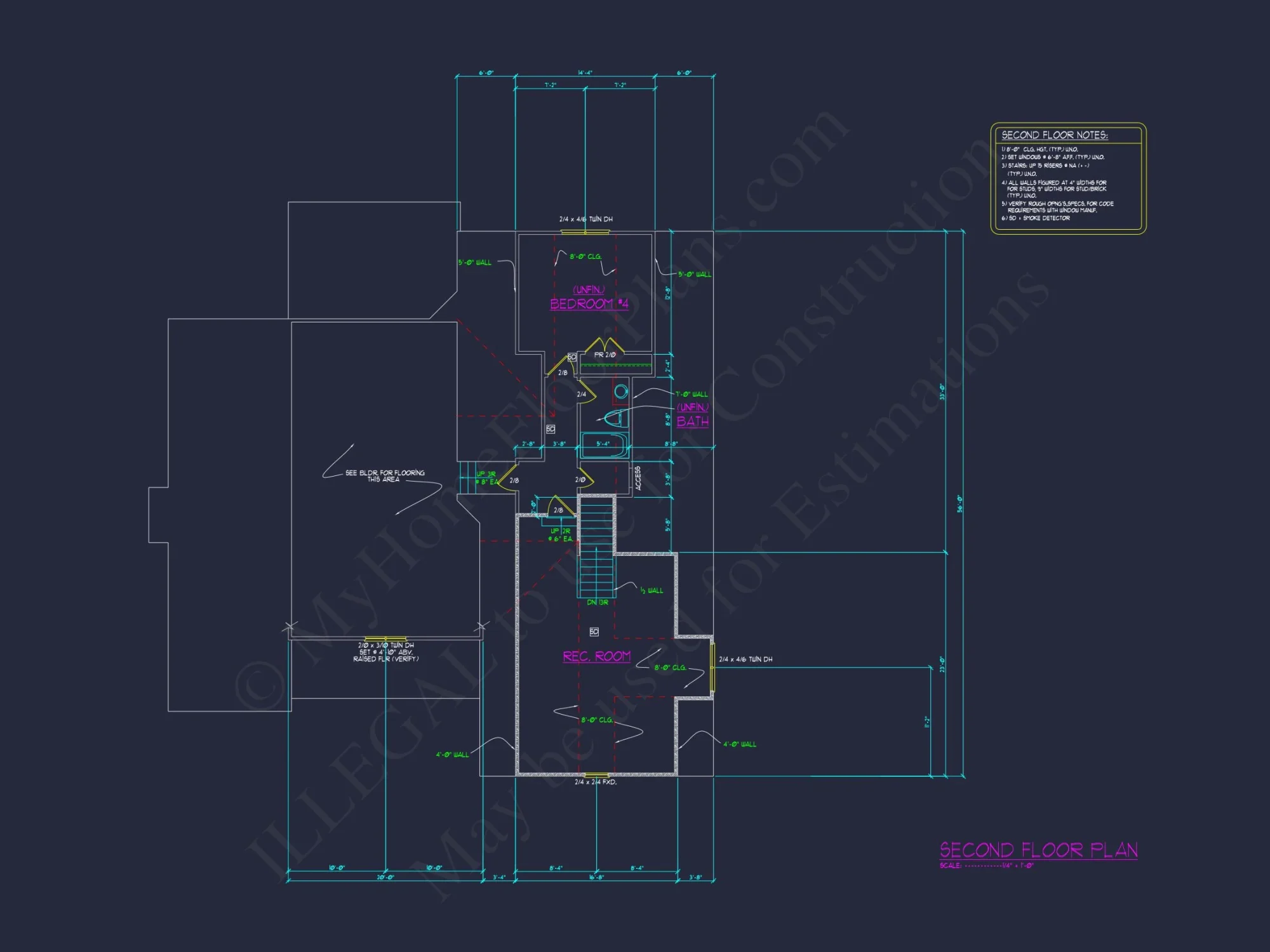Click the SECOND FLOOR NOTES heading
This screenshot has height=952, width=1270.
click(1054, 135)
